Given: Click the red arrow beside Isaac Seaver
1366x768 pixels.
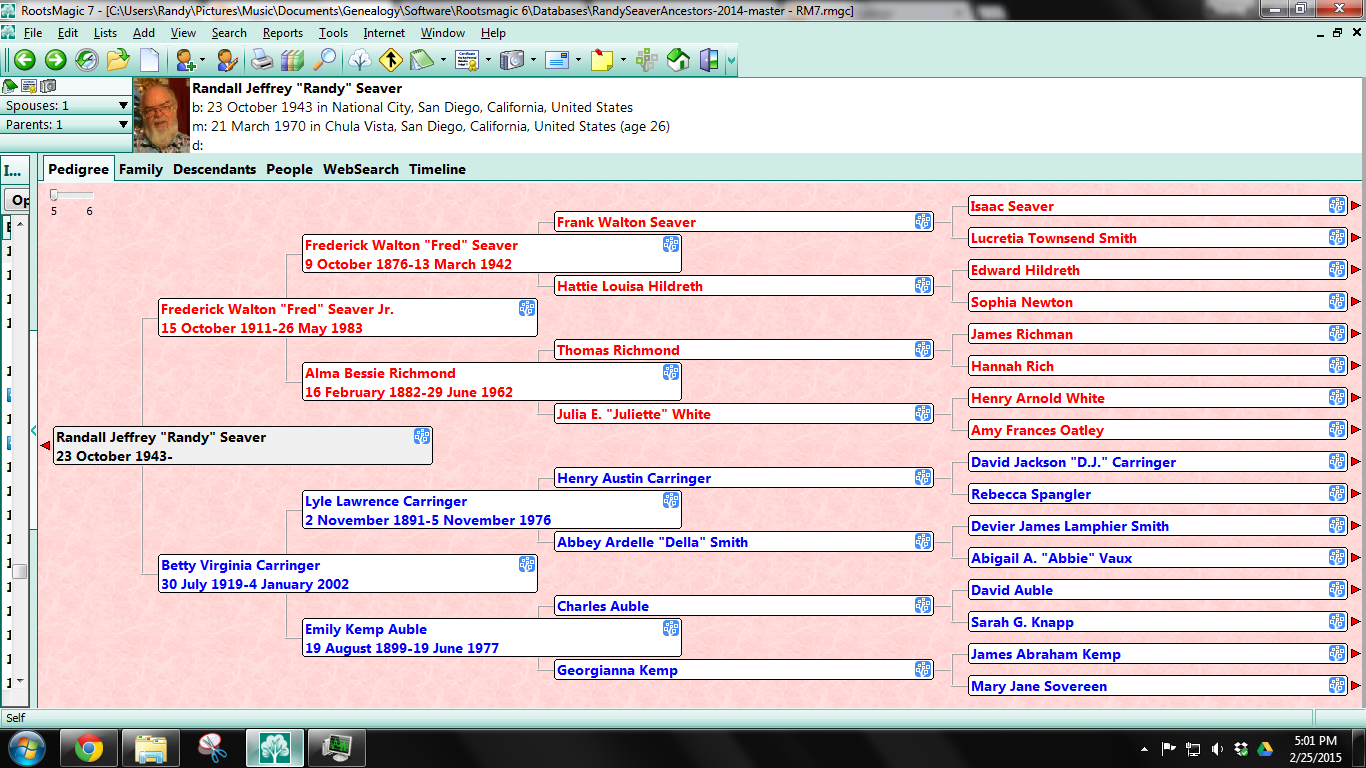Looking at the screenshot, I should tap(1356, 206).
